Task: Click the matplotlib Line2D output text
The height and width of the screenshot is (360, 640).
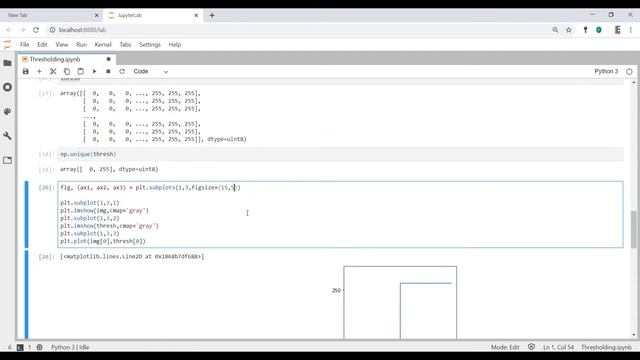Action: (132, 256)
